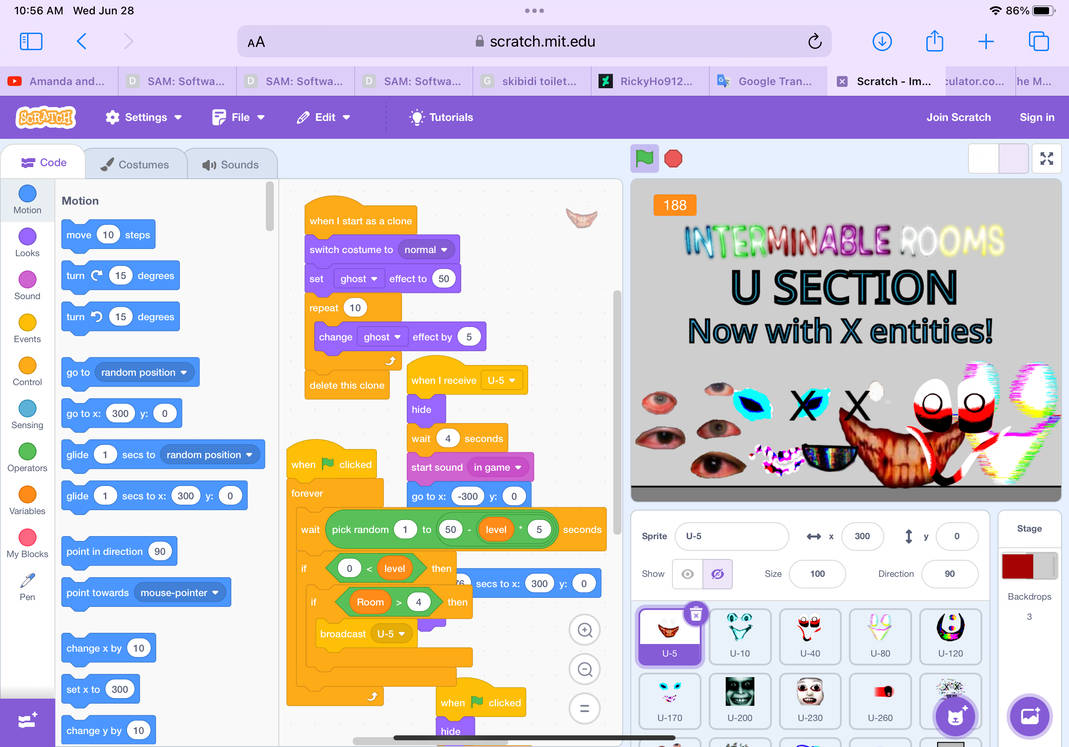This screenshot has height=747, width=1069.
Task: Open the Tutorials menu item
Action: [x=441, y=117]
